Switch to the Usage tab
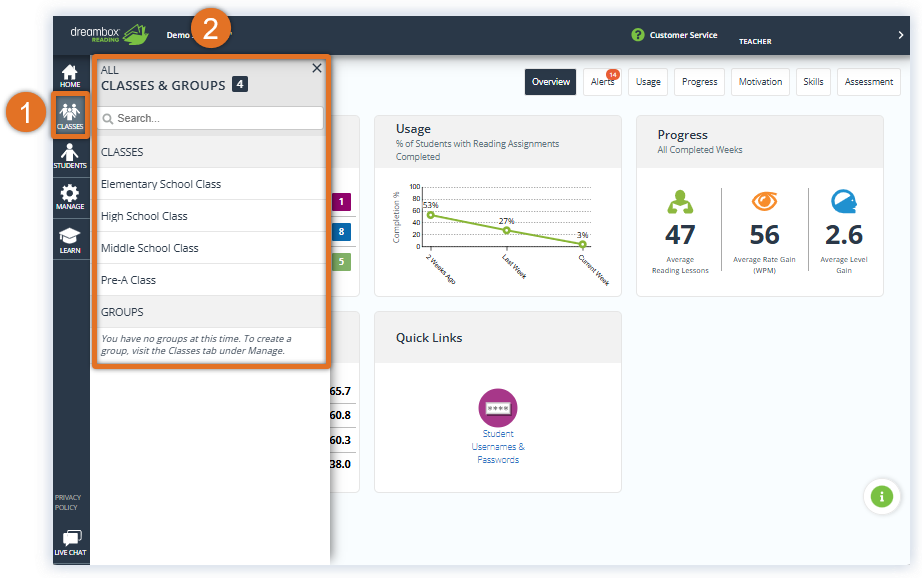922x578 pixels. (x=648, y=82)
